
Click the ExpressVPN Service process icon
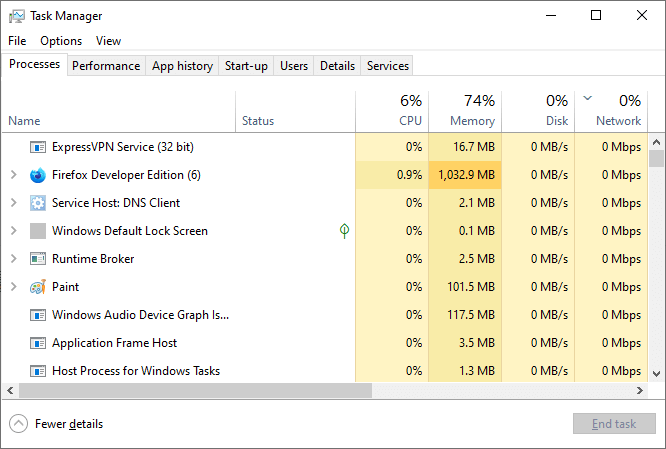[38, 147]
